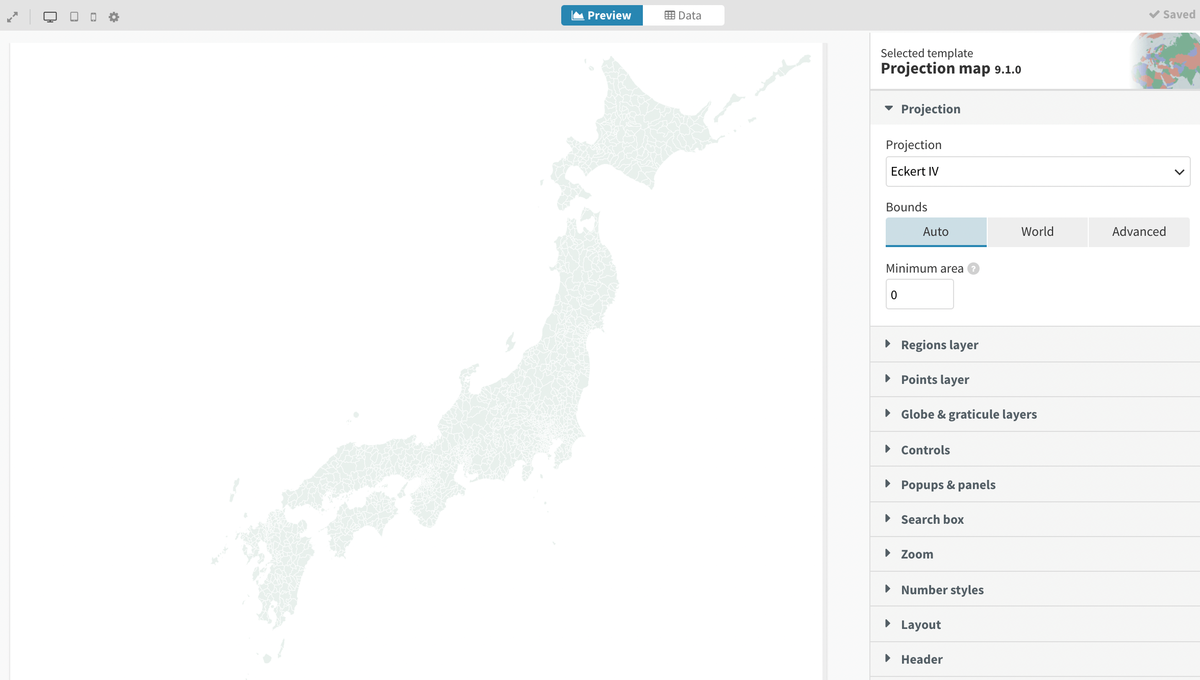Expand the Layout section
Screen dimensions: 1200x680
[1035, 625]
